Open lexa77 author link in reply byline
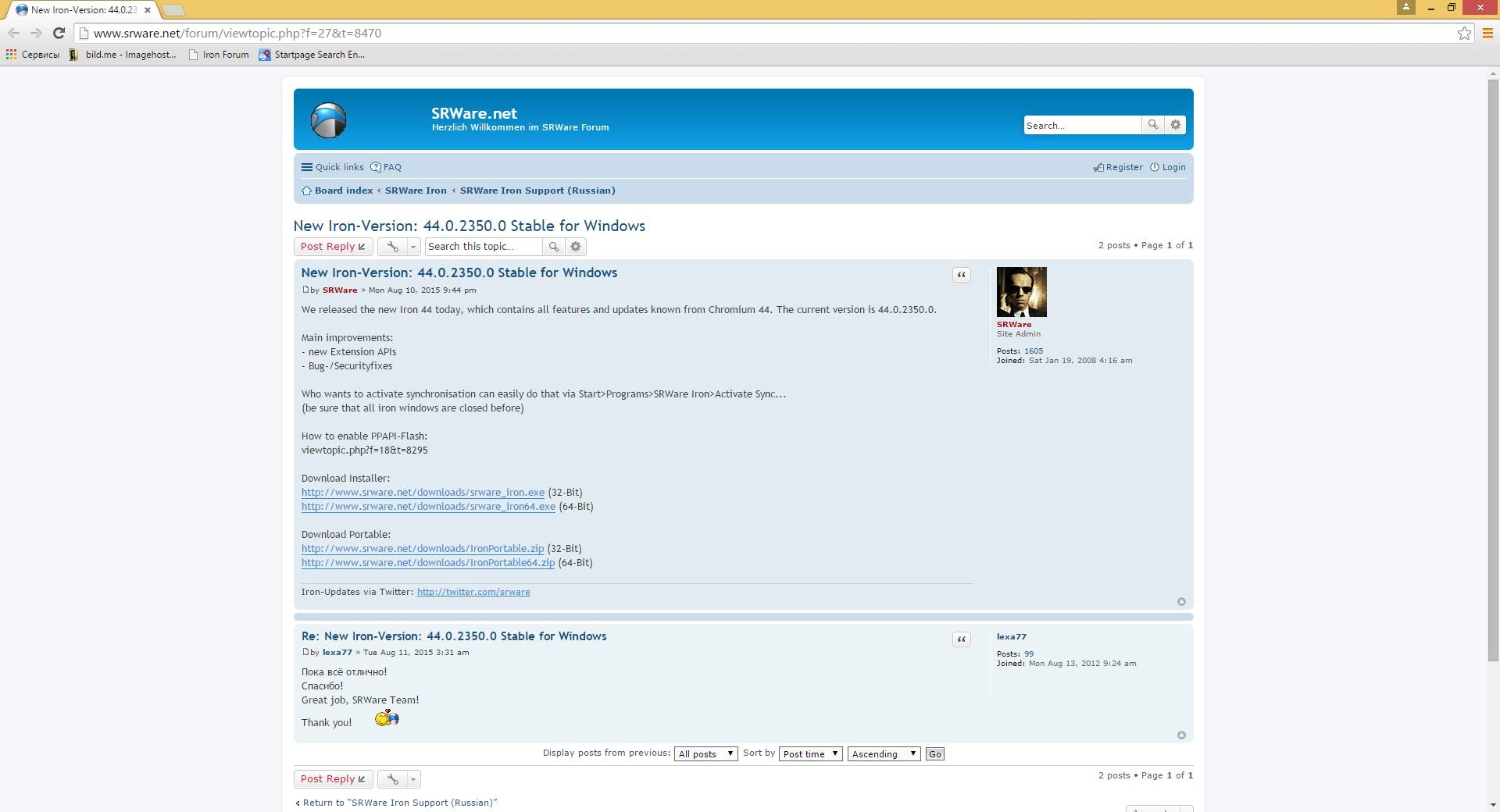This screenshot has width=1500, height=812. point(337,652)
